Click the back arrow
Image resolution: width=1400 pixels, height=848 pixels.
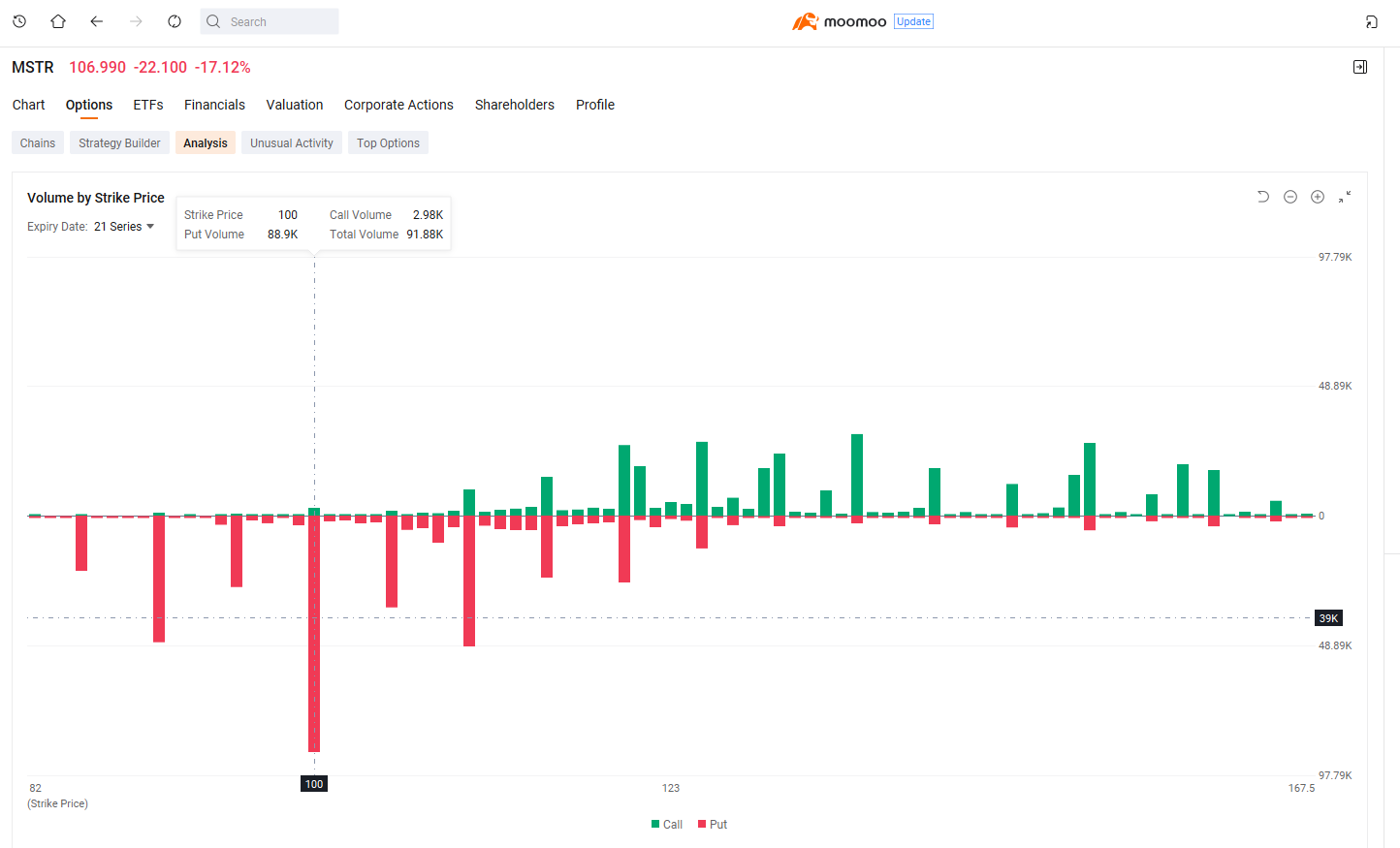point(97,21)
